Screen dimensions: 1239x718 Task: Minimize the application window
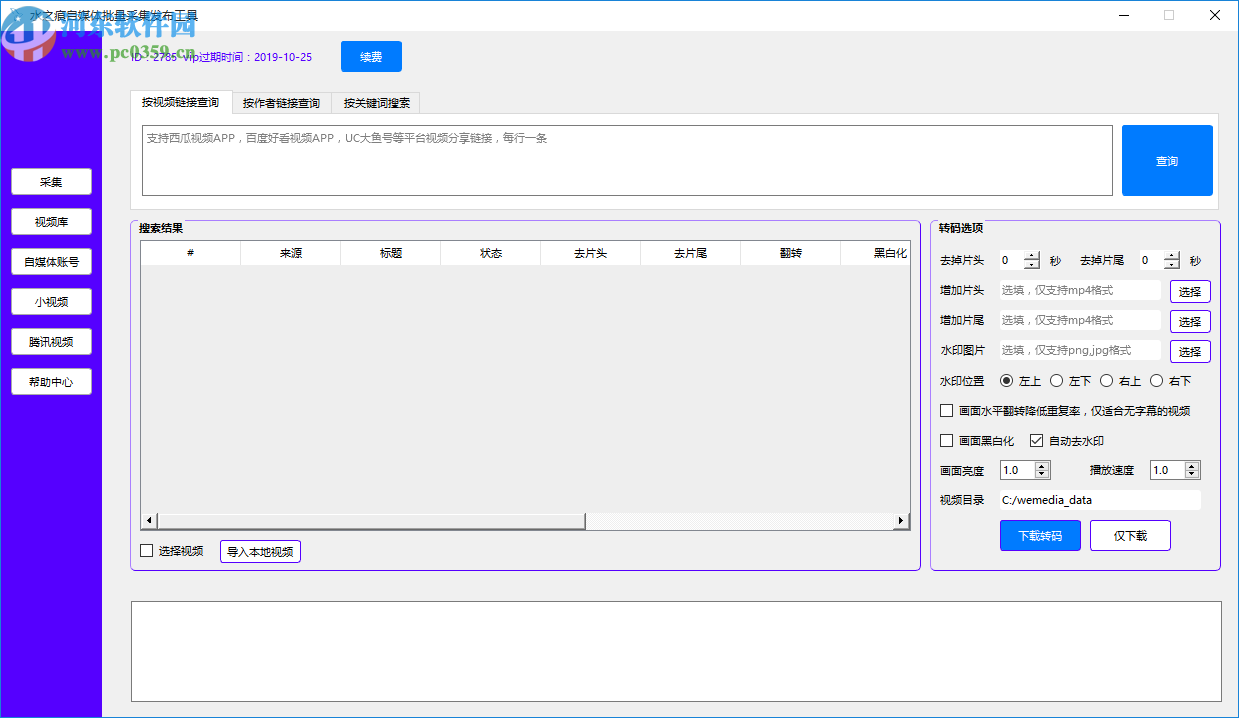[x=1124, y=15]
